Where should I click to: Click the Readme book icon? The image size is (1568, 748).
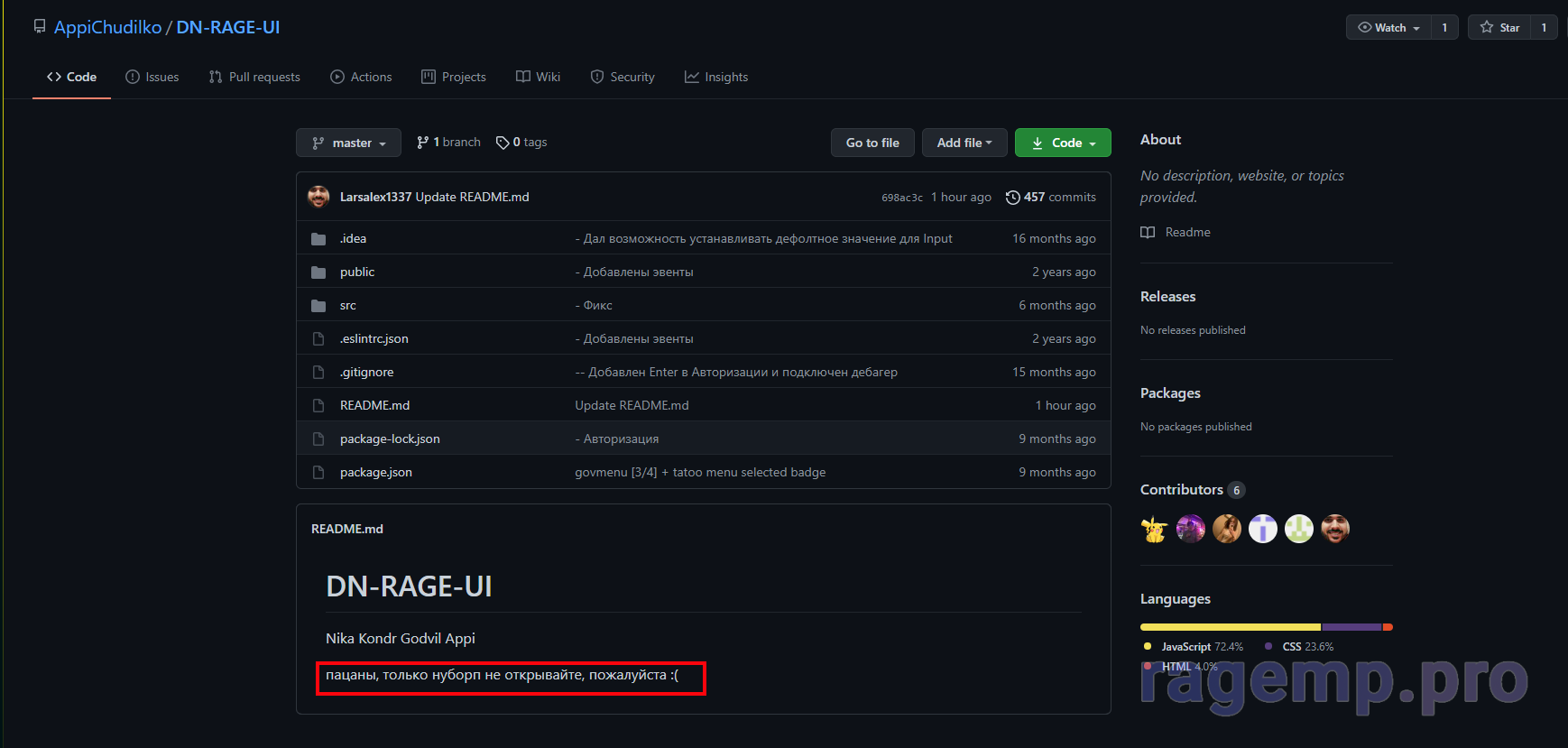[1148, 233]
